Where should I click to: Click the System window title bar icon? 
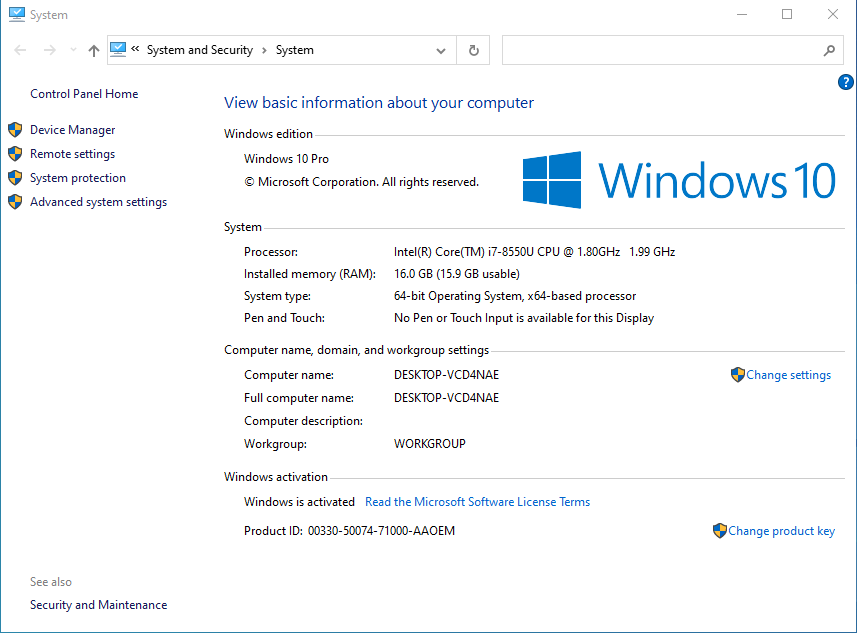(17, 14)
